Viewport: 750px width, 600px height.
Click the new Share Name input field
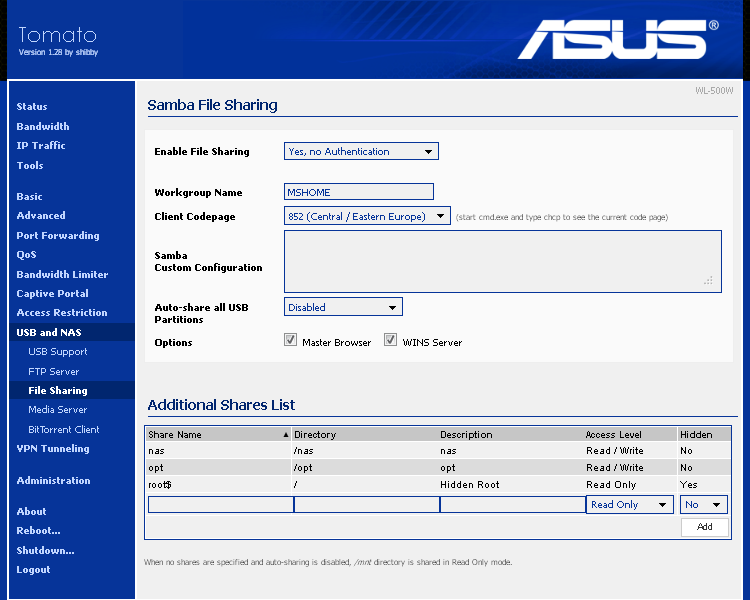pyautogui.click(x=220, y=505)
